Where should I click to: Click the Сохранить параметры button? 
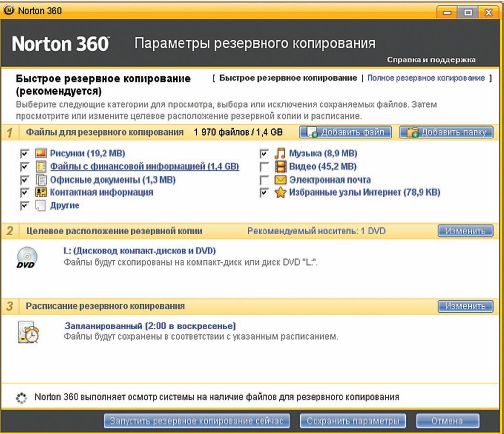(x=353, y=421)
